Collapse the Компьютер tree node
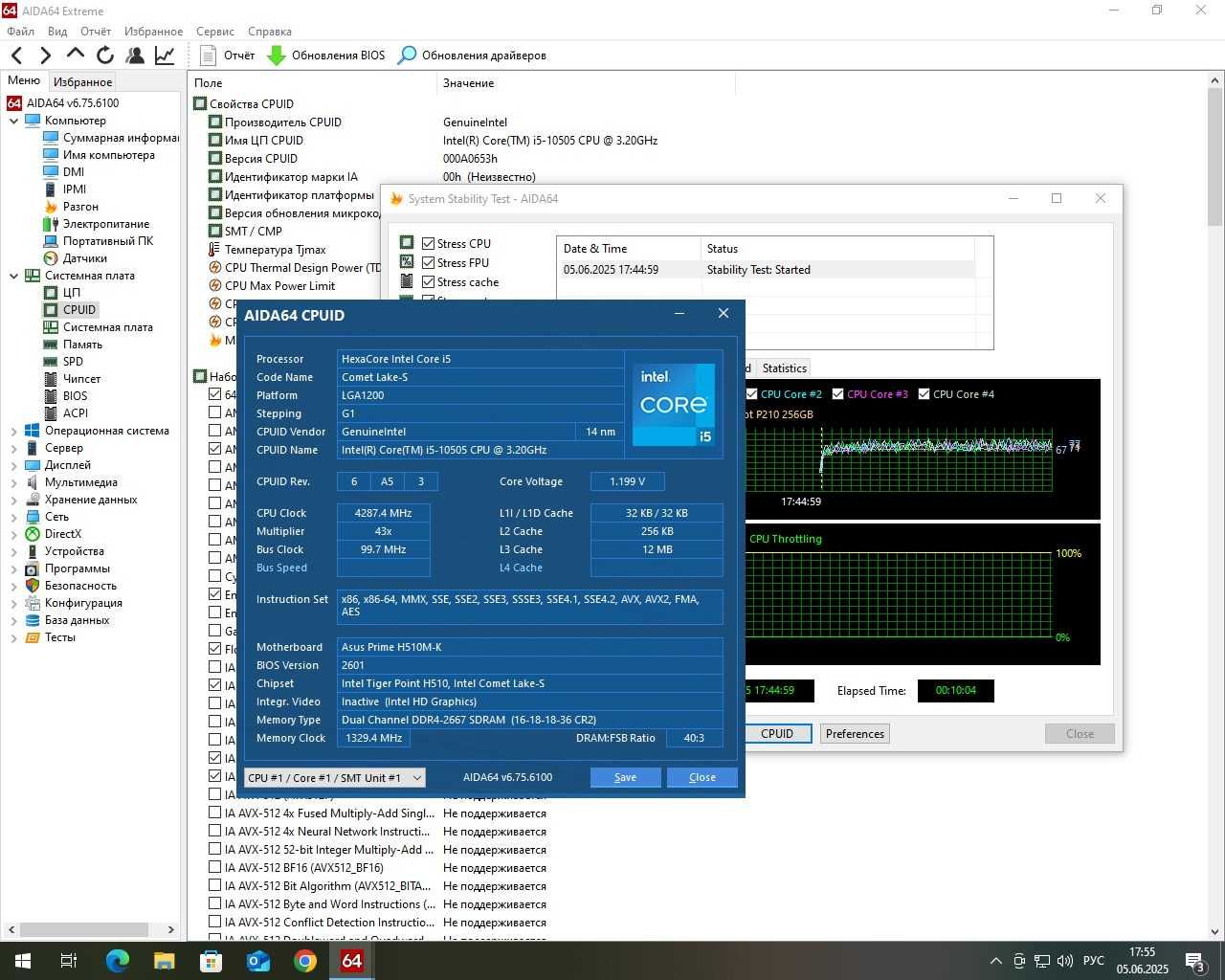1225x980 pixels. 13,121
